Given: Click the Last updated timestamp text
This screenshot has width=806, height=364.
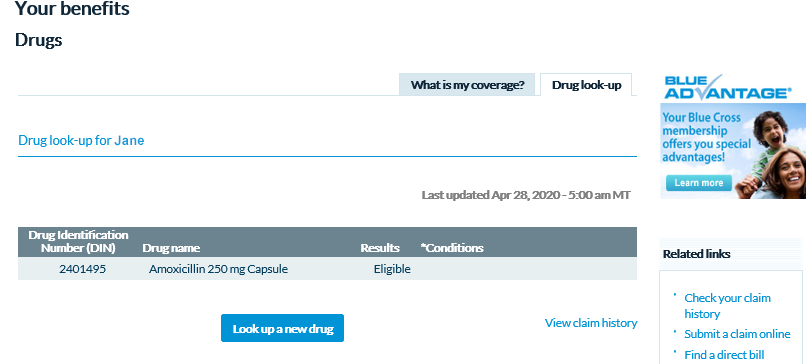Looking at the screenshot, I should point(526,195).
